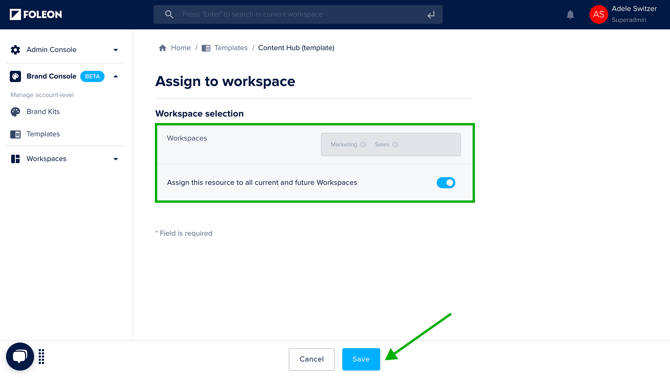Click the Foleon logo
The image size is (670, 378).
pyautogui.click(x=36, y=15)
